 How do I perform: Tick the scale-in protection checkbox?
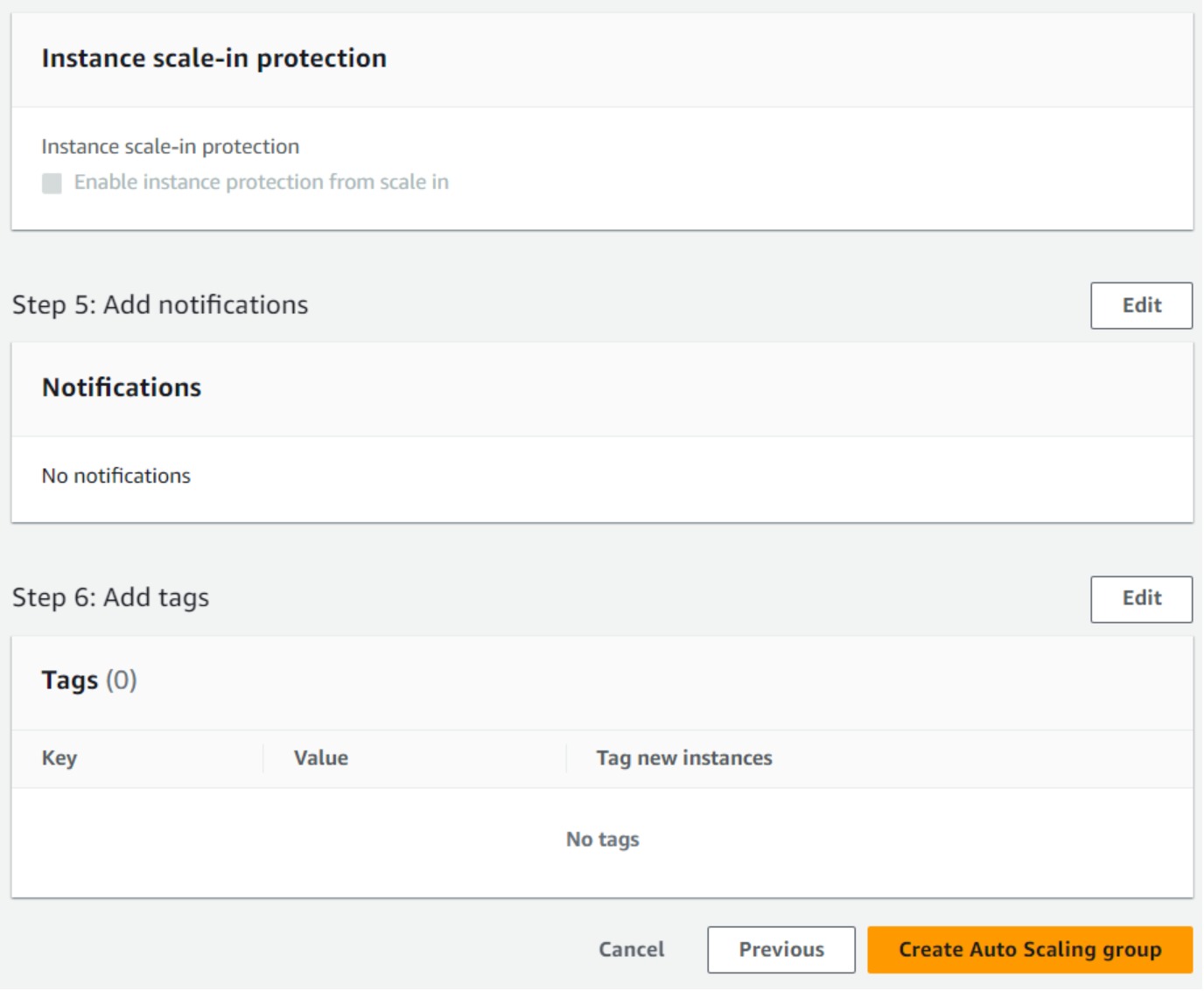pos(52,183)
